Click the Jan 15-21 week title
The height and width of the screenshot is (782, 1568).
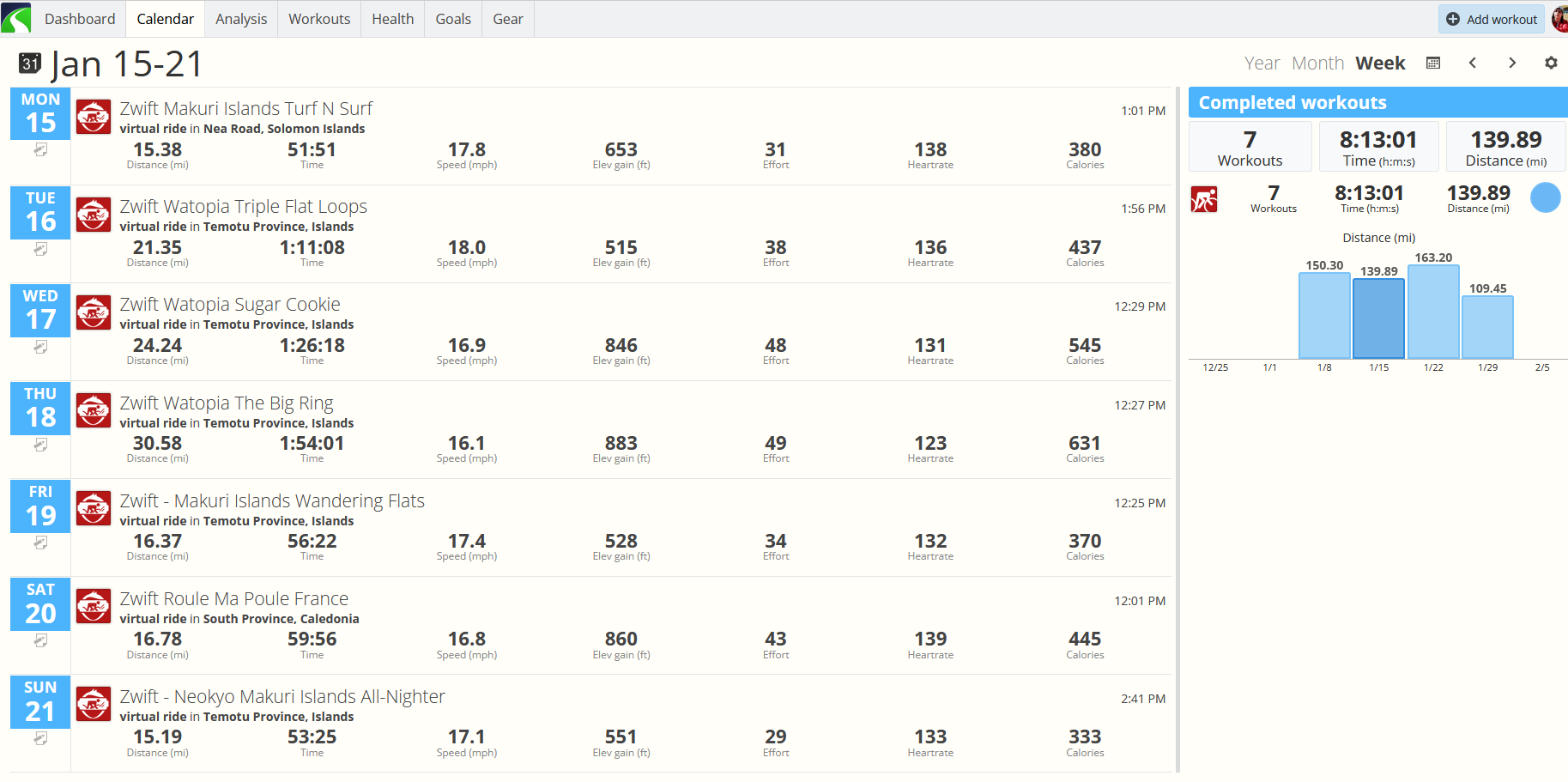click(127, 64)
